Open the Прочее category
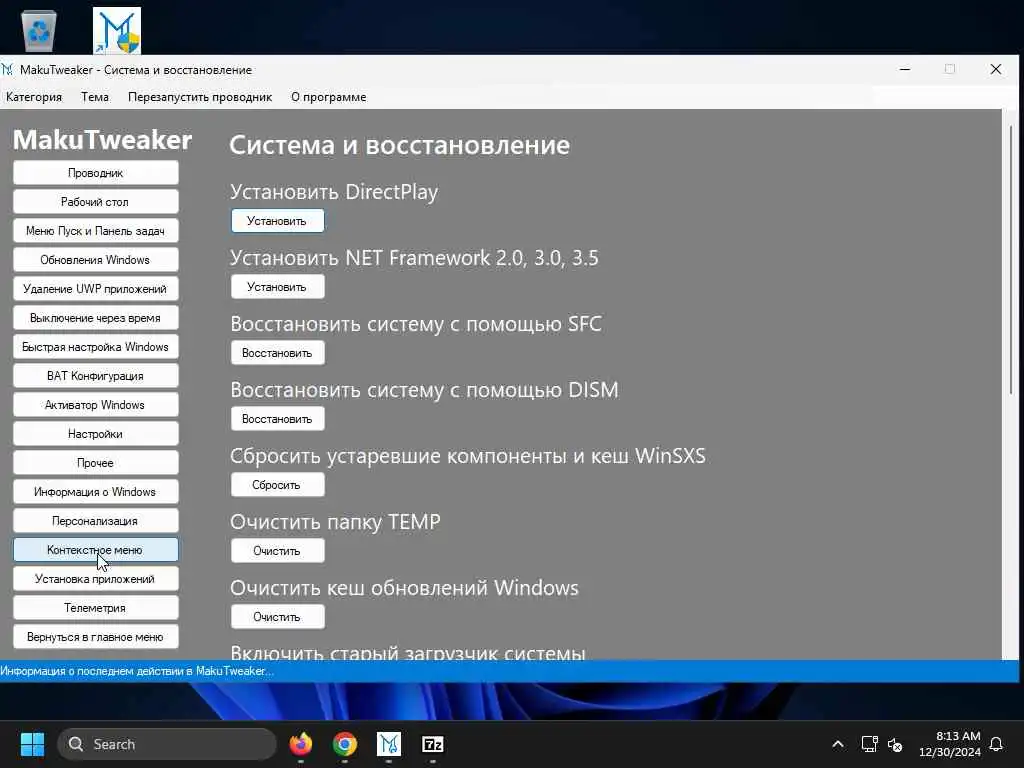This screenshot has height=768, width=1024. point(95,462)
